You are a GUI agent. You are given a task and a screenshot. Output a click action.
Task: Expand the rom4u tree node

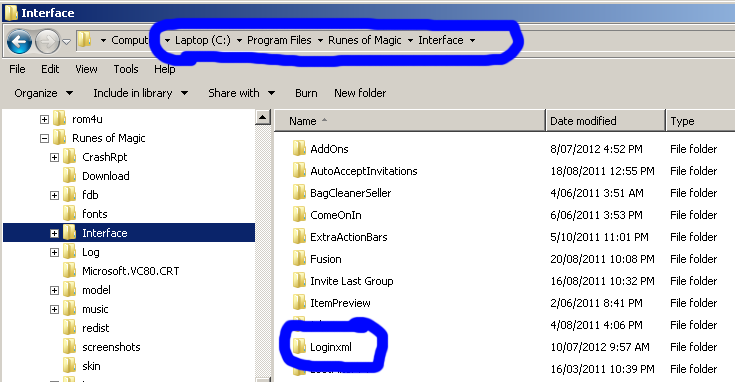click(x=44, y=120)
